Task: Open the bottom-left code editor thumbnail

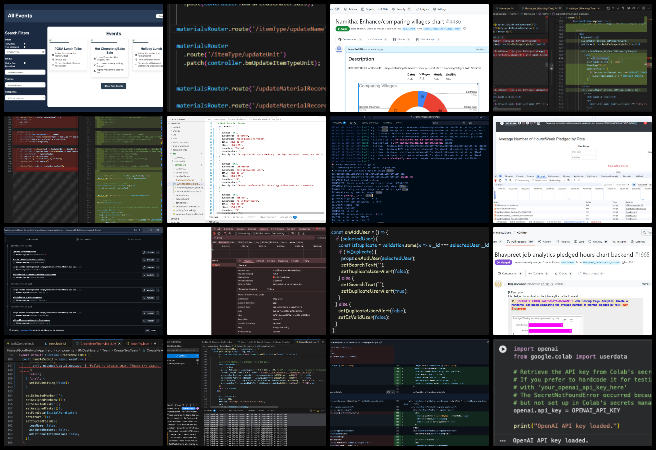Action: [x=83, y=393]
